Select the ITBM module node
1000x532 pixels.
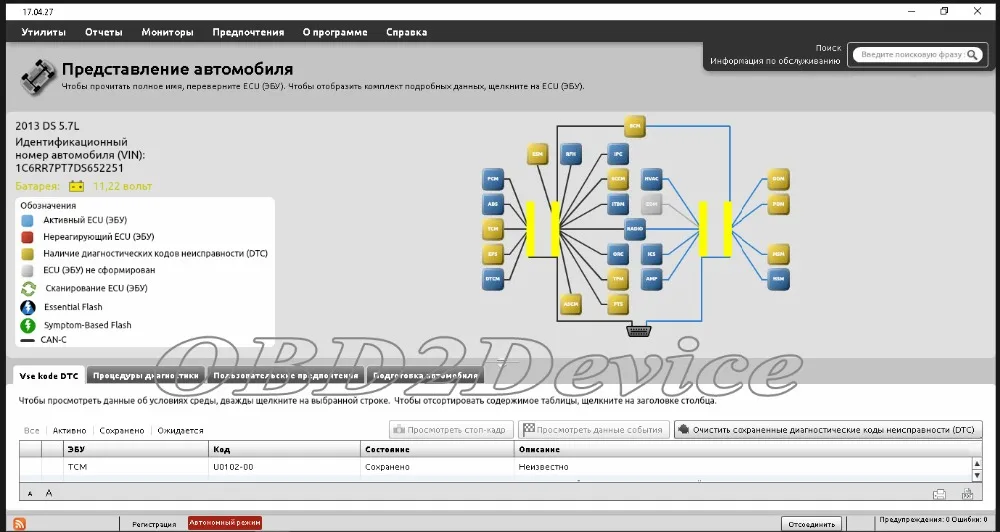click(618, 204)
